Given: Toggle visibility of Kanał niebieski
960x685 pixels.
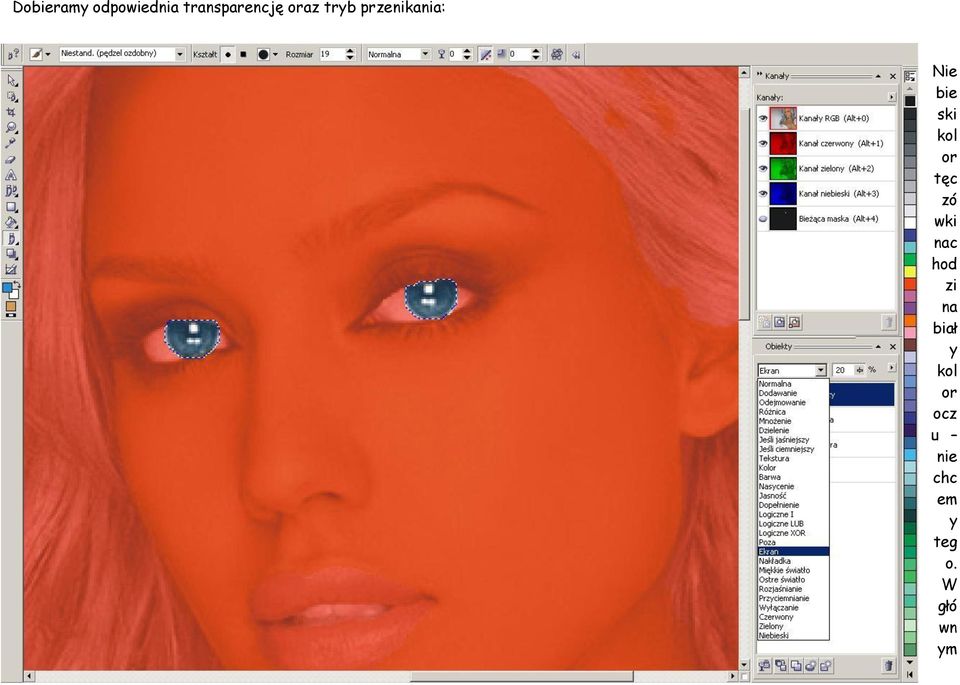Looking at the screenshot, I should [763, 193].
